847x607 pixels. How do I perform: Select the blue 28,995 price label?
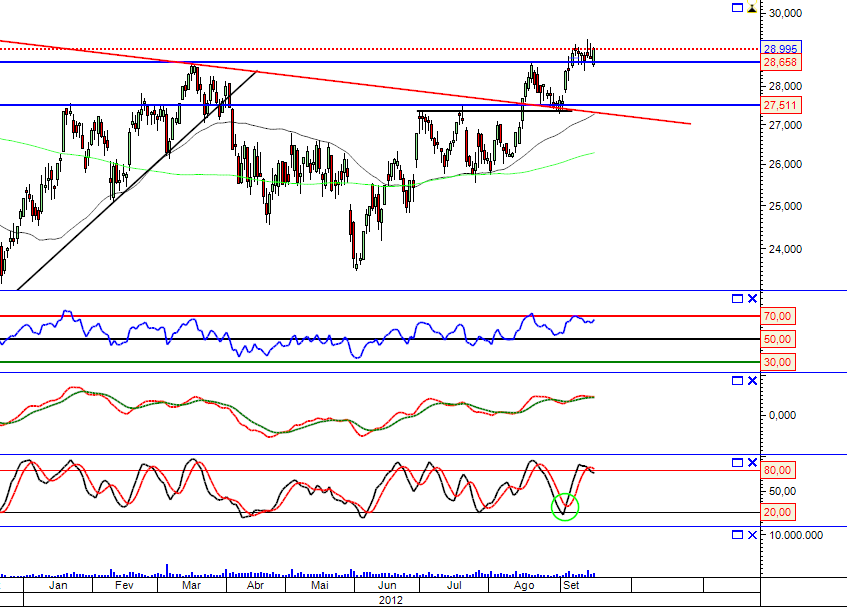click(x=781, y=48)
